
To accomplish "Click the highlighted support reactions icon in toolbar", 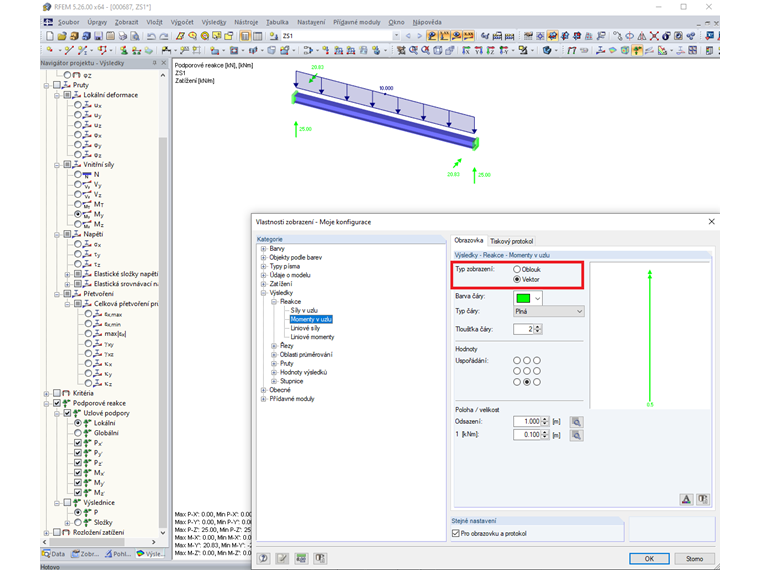I will 637,50.
